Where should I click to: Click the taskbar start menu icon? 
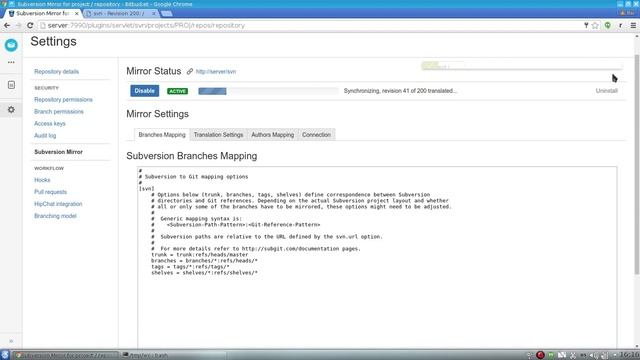pos(5,355)
